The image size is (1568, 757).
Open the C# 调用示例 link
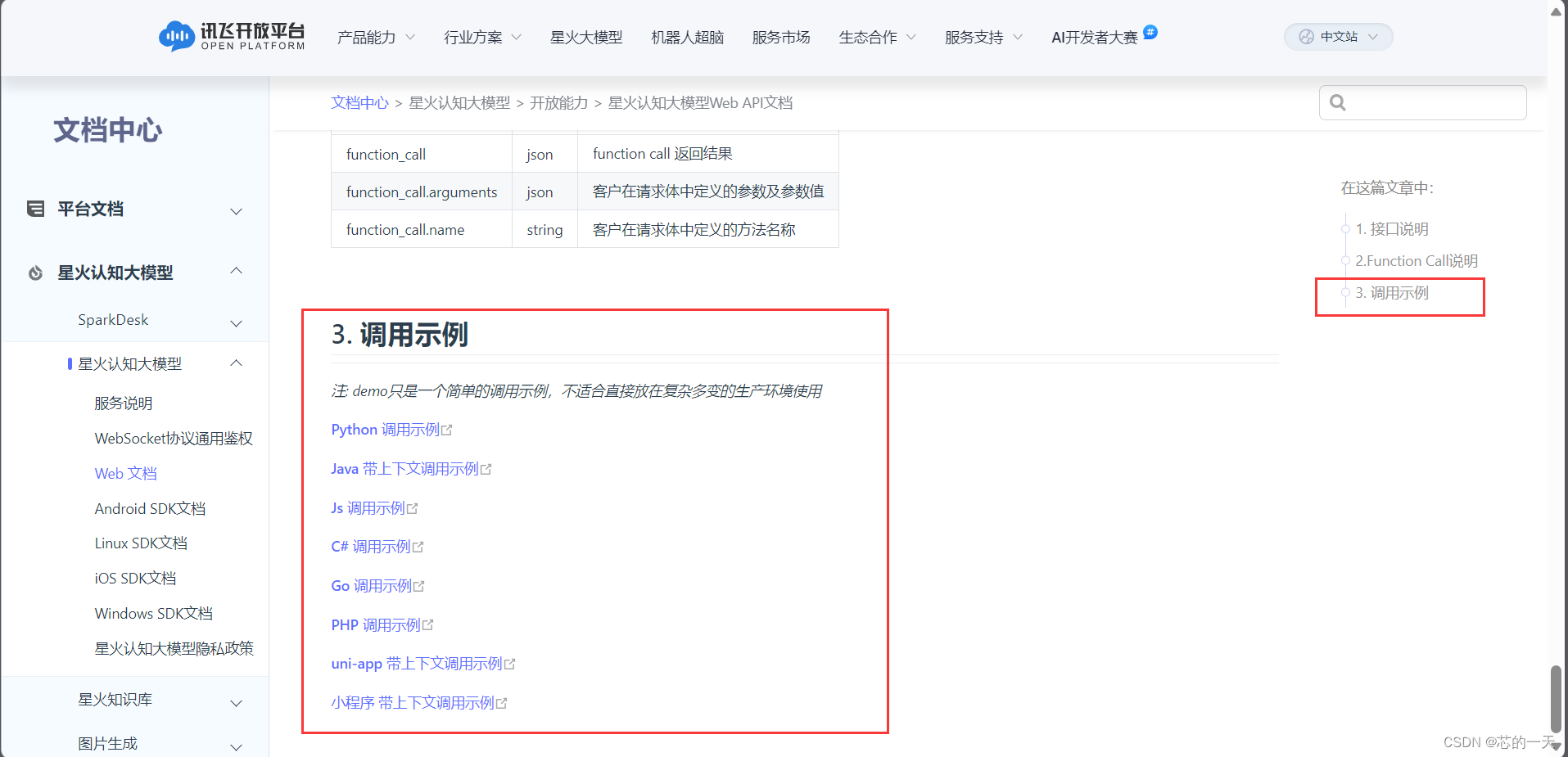tap(371, 547)
